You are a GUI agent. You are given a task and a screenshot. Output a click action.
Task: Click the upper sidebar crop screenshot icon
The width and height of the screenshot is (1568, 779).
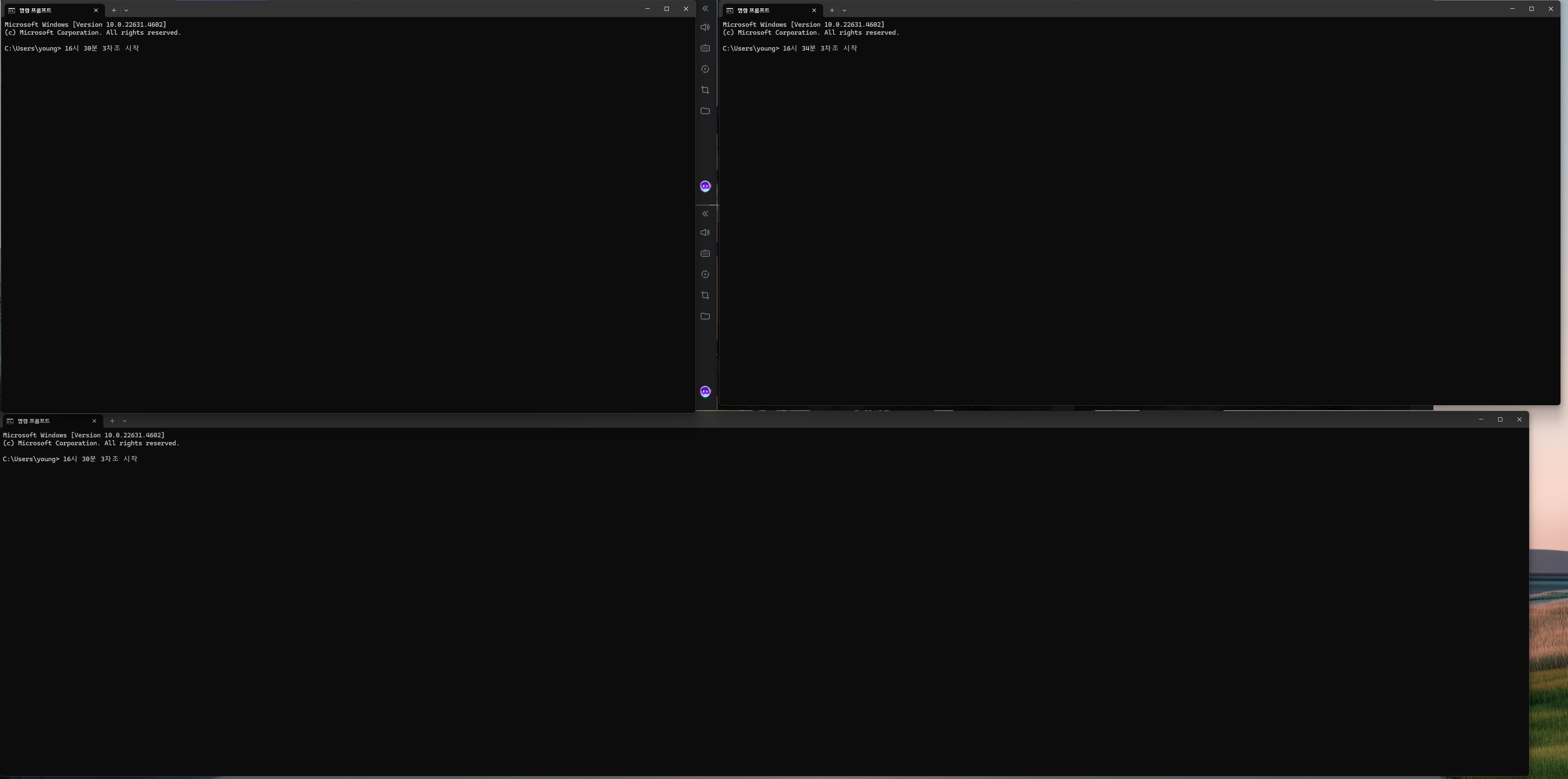[x=705, y=90]
